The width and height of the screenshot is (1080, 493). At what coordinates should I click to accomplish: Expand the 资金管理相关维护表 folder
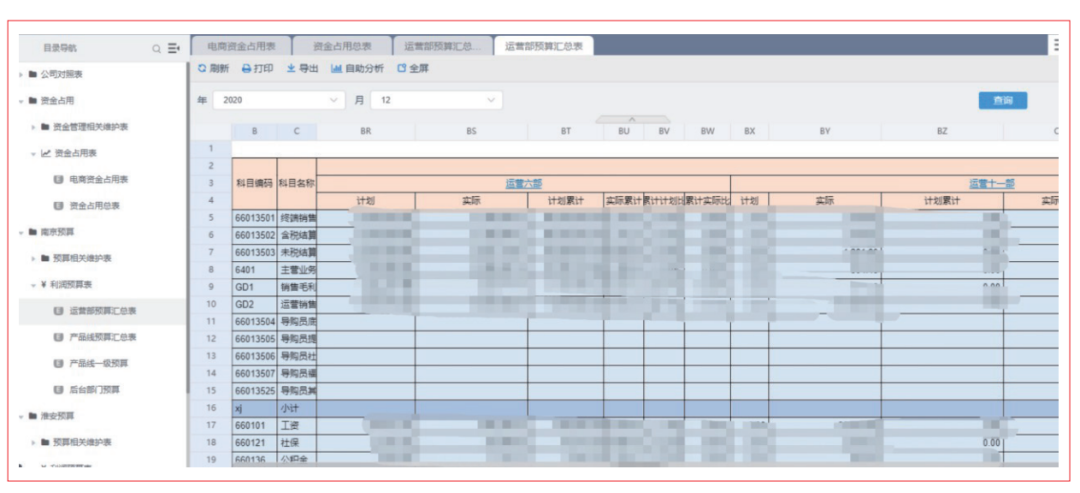pyautogui.click(x=33, y=127)
